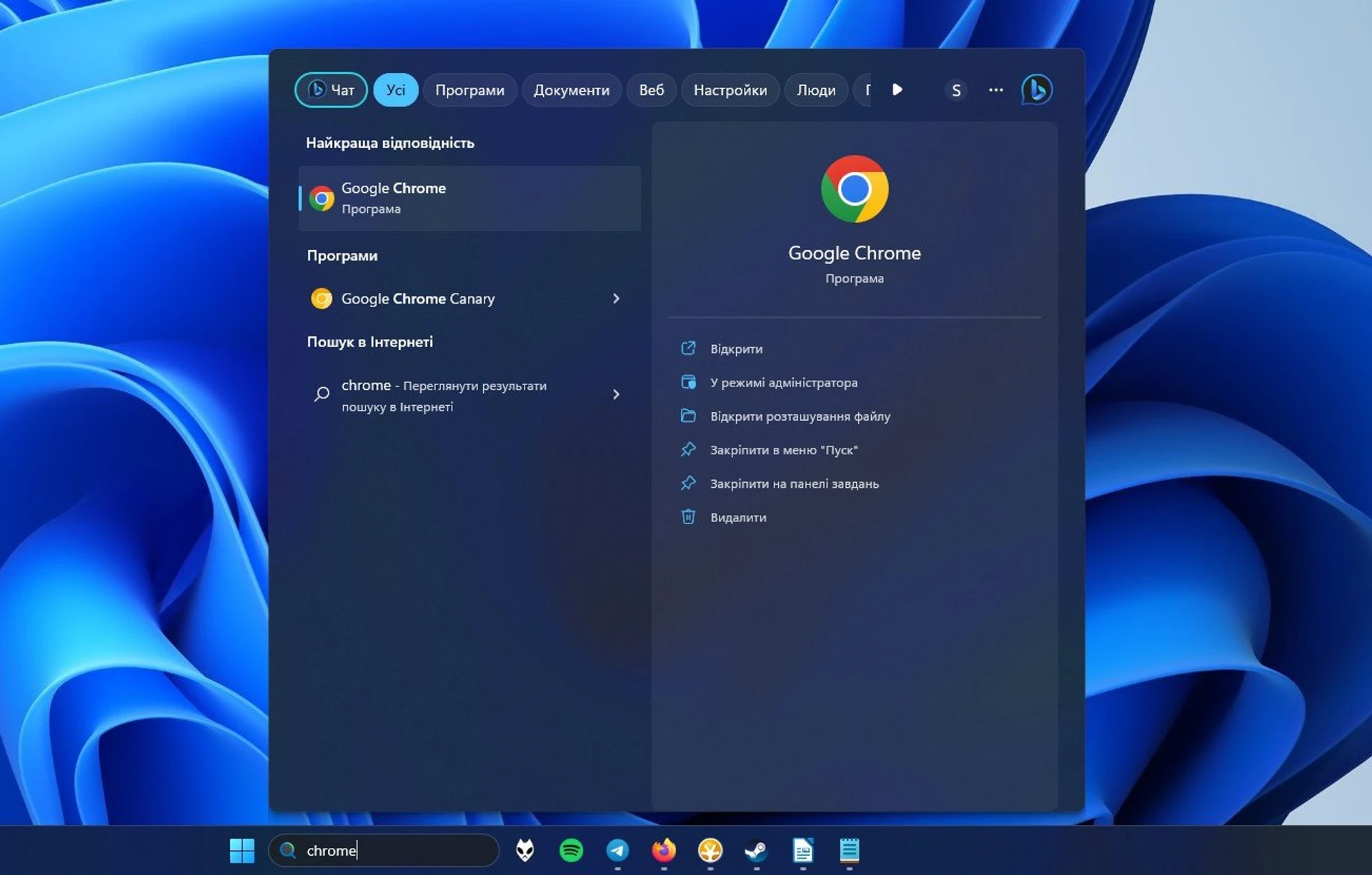Open the S account profile button

click(x=956, y=90)
